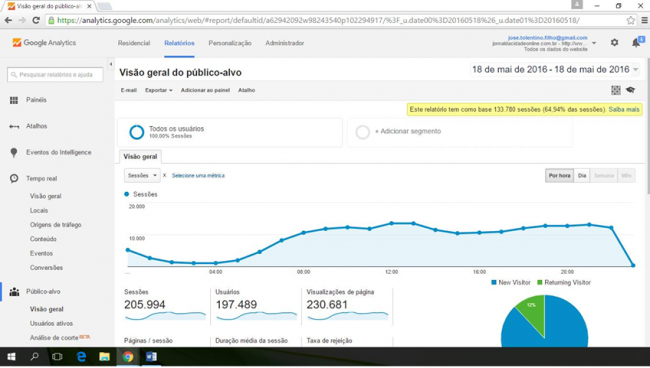The width and height of the screenshot is (650, 368).
Task: Select the Por hora chart view
Action: [x=559, y=176]
